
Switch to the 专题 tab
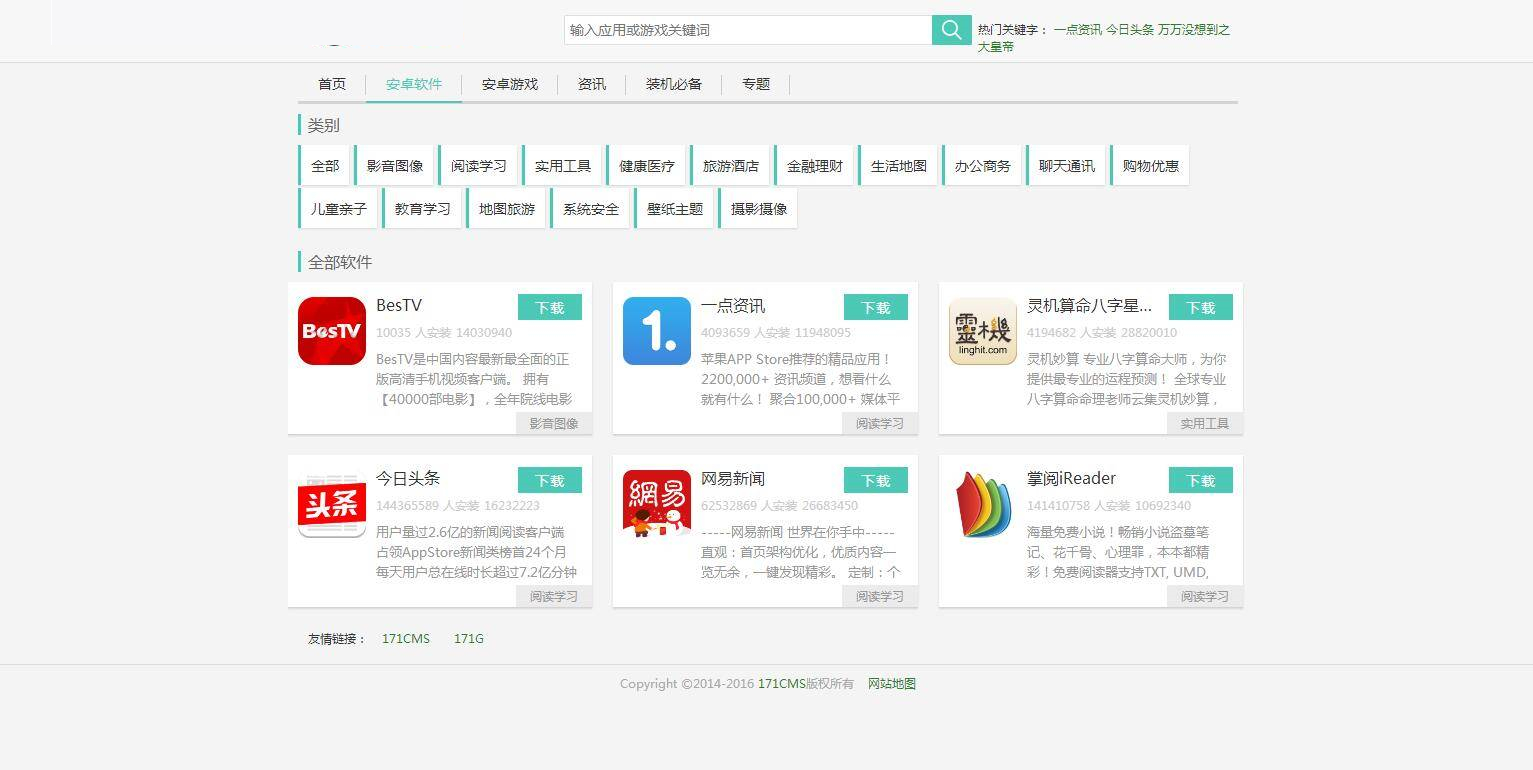755,84
